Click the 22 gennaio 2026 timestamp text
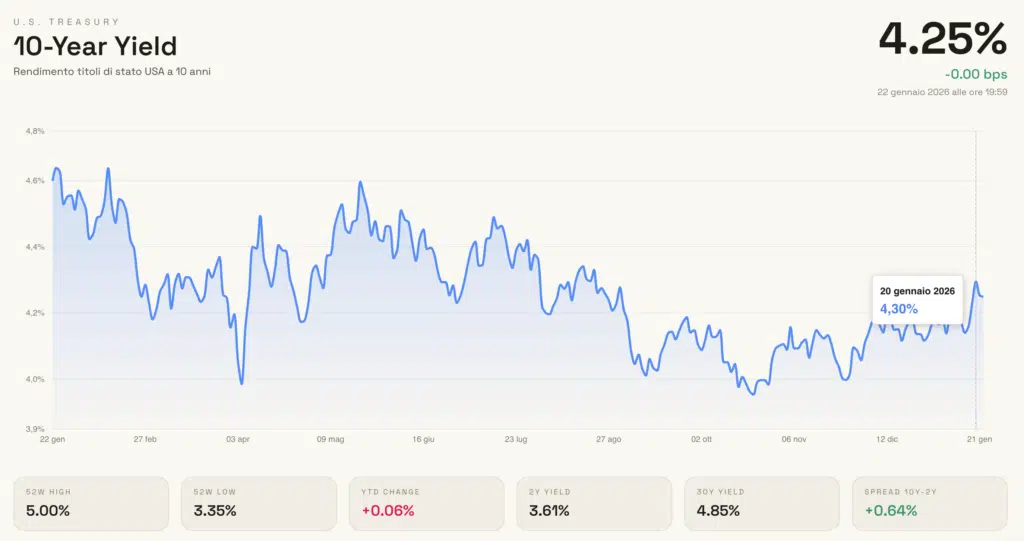This screenshot has height=541, width=1024. (x=942, y=92)
